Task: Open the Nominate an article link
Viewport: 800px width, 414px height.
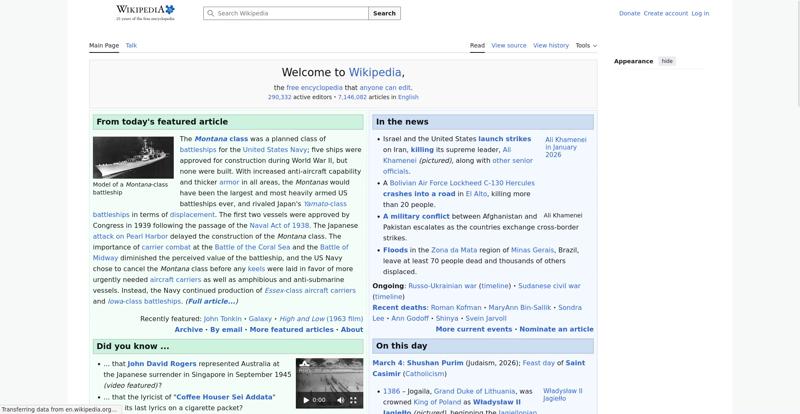Action: (x=556, y=329)
